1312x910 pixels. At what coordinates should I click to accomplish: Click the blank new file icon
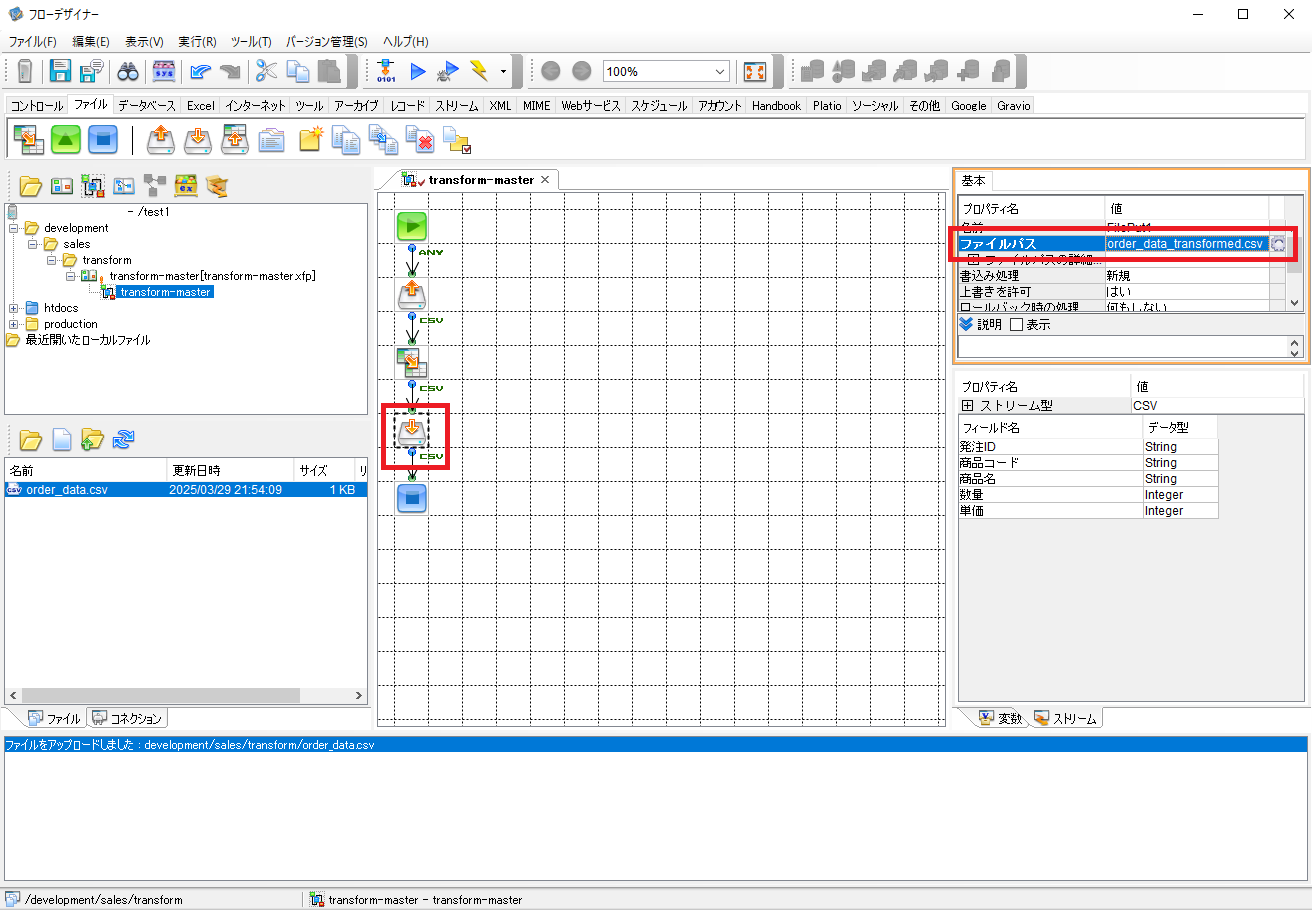[62, 439]
